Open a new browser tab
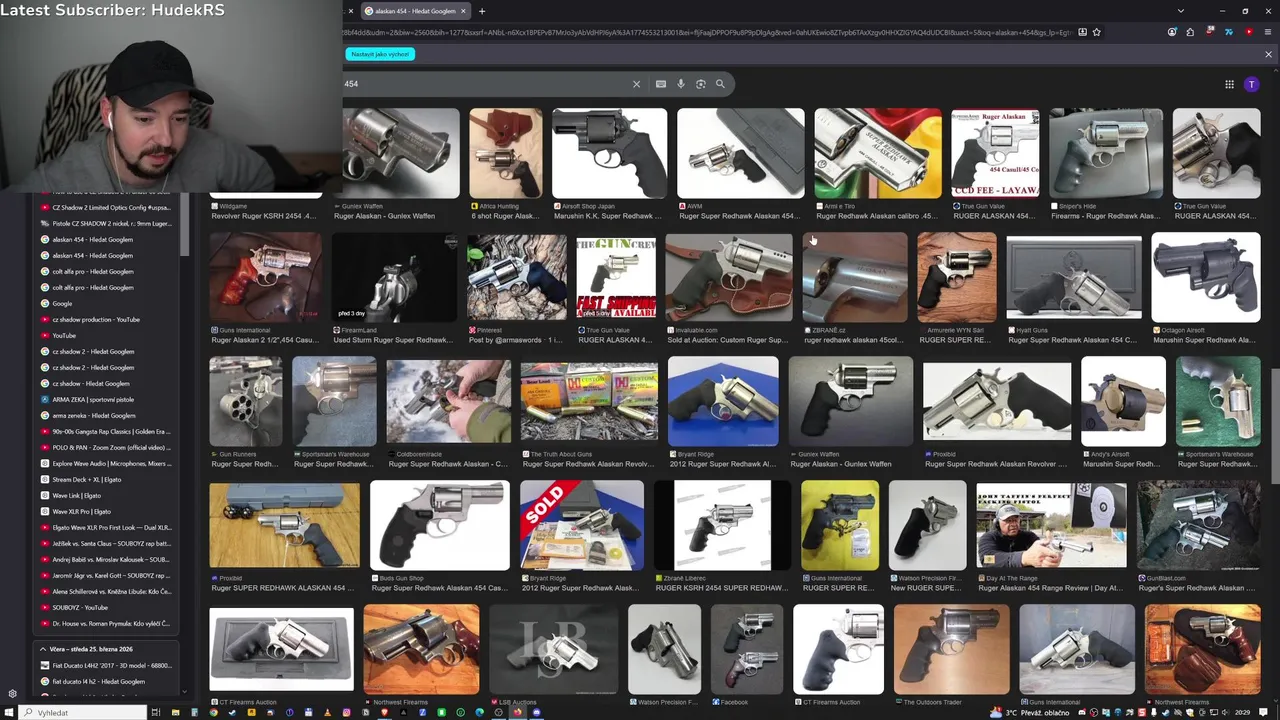 coord(482,11)
